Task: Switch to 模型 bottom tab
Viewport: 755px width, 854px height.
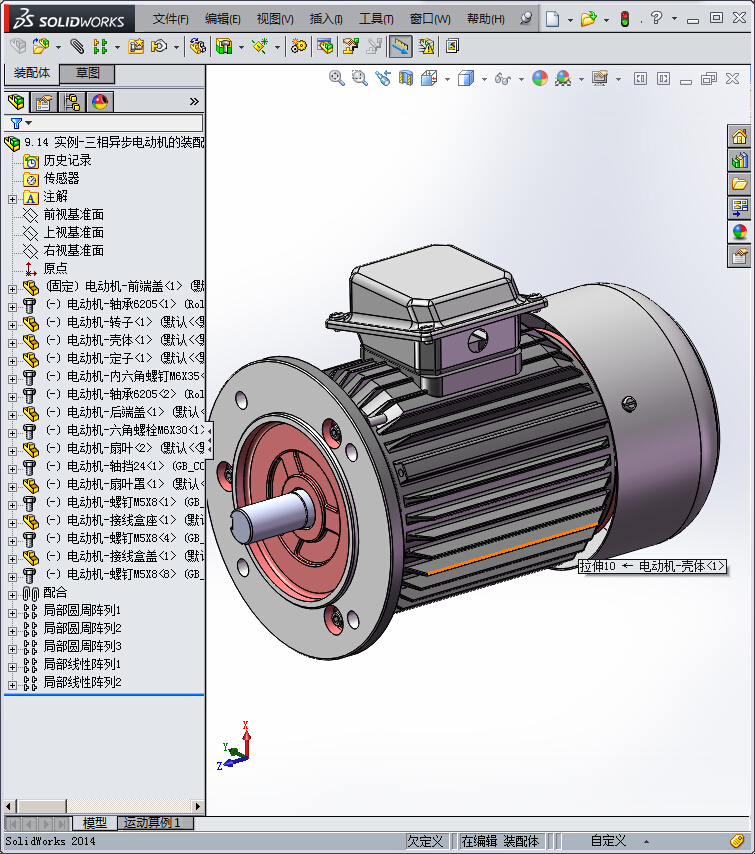Action: [94, 822]
